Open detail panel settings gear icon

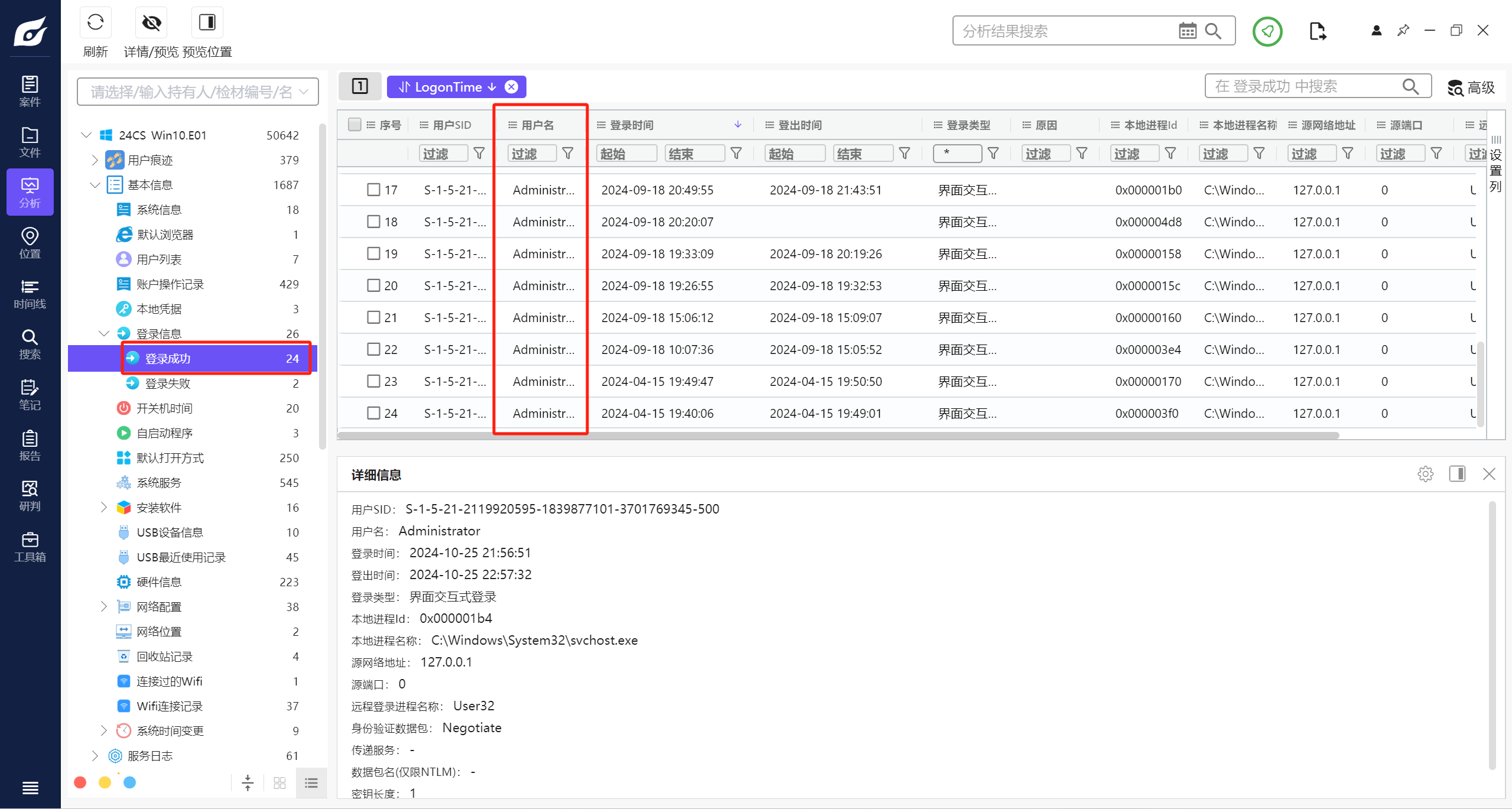pos(1425,474)
